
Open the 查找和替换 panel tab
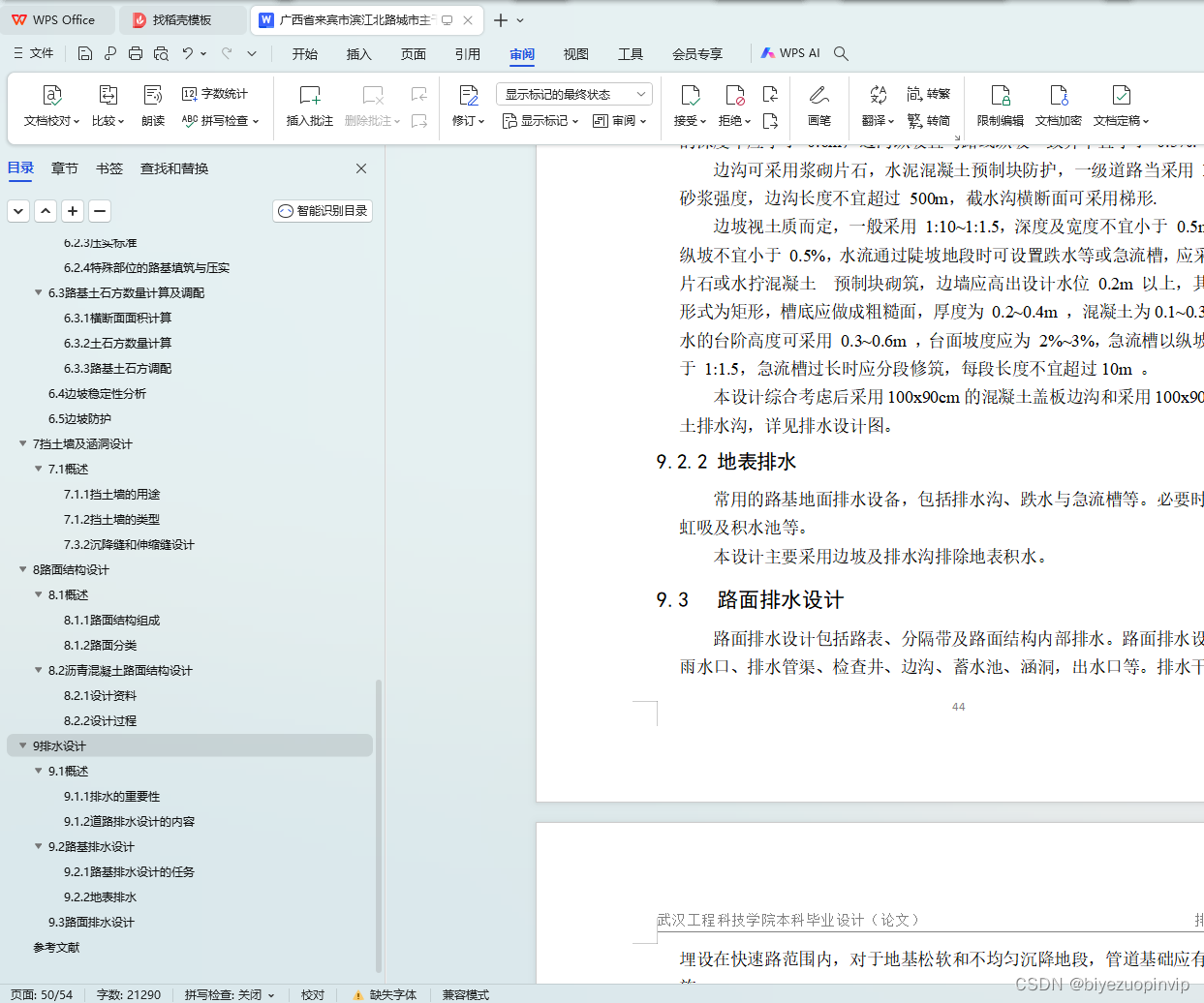pyautogui.click(x=174, y=168)
